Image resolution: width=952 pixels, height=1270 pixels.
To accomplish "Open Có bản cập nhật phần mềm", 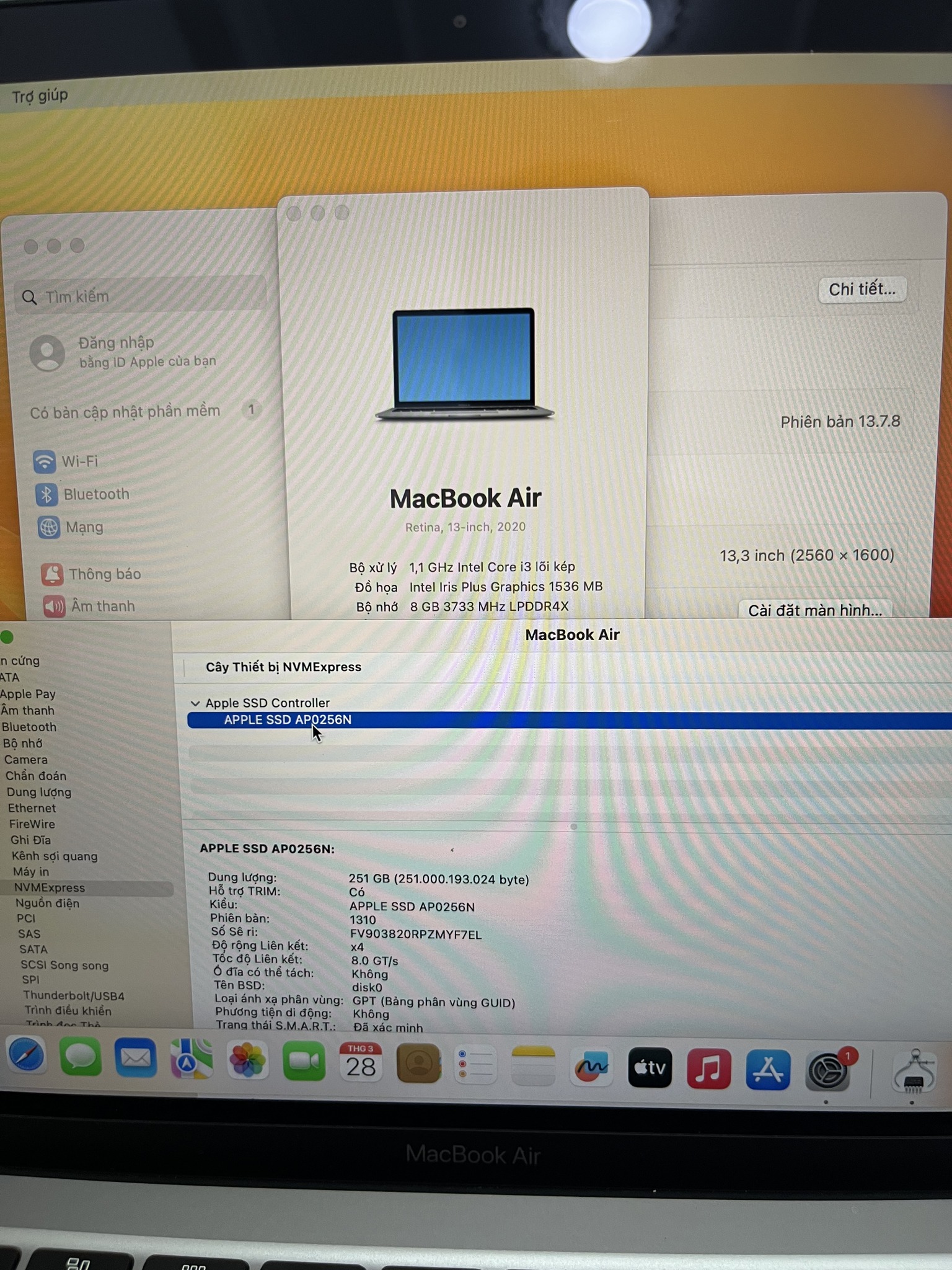I will click(x=146, y=411).
